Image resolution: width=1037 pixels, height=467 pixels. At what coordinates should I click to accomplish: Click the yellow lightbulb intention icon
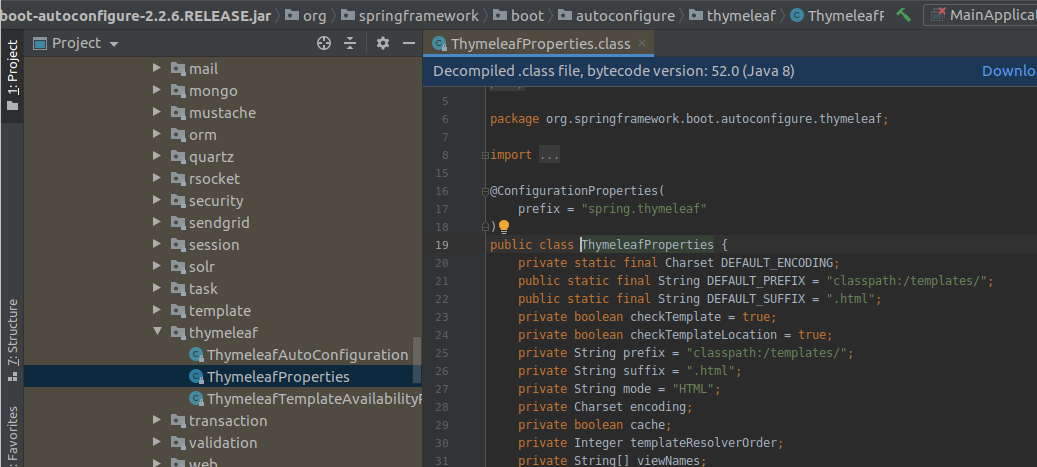point(504,227)
